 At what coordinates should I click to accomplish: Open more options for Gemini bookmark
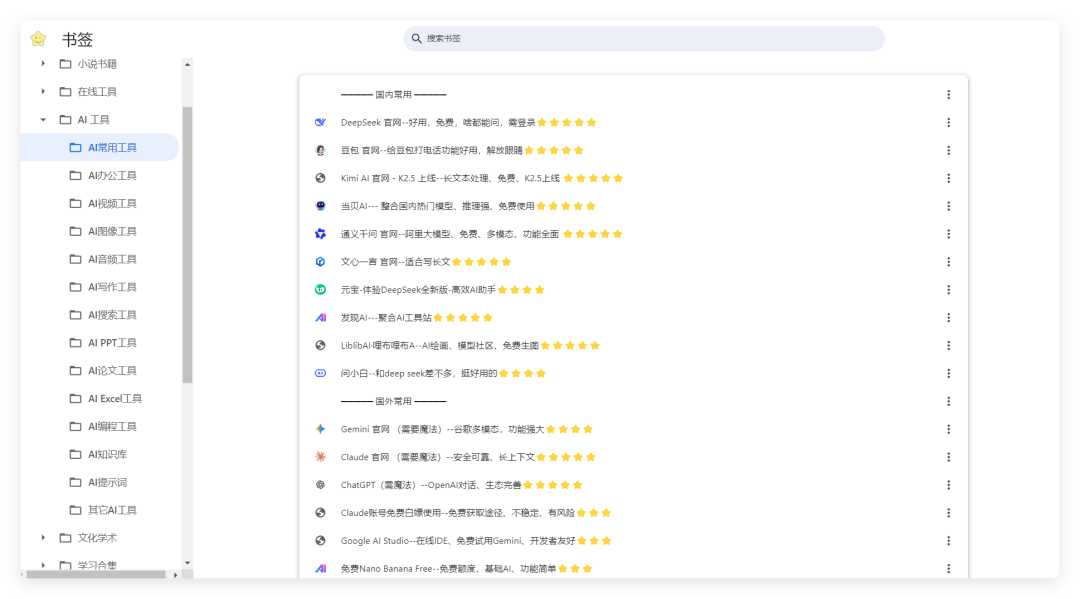pyautogui.click(x=948, y=429)
